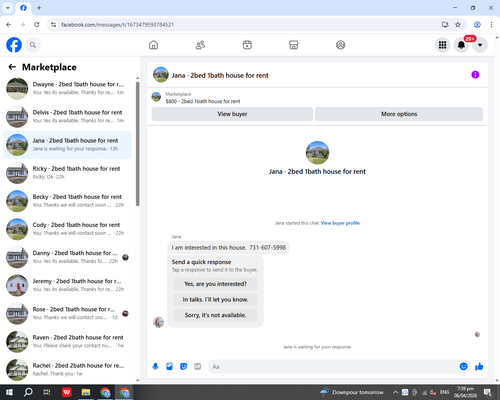Screen dimensions: 500x400
Task: Send a thumbs-up like
Action: click(x=479, y=367)
